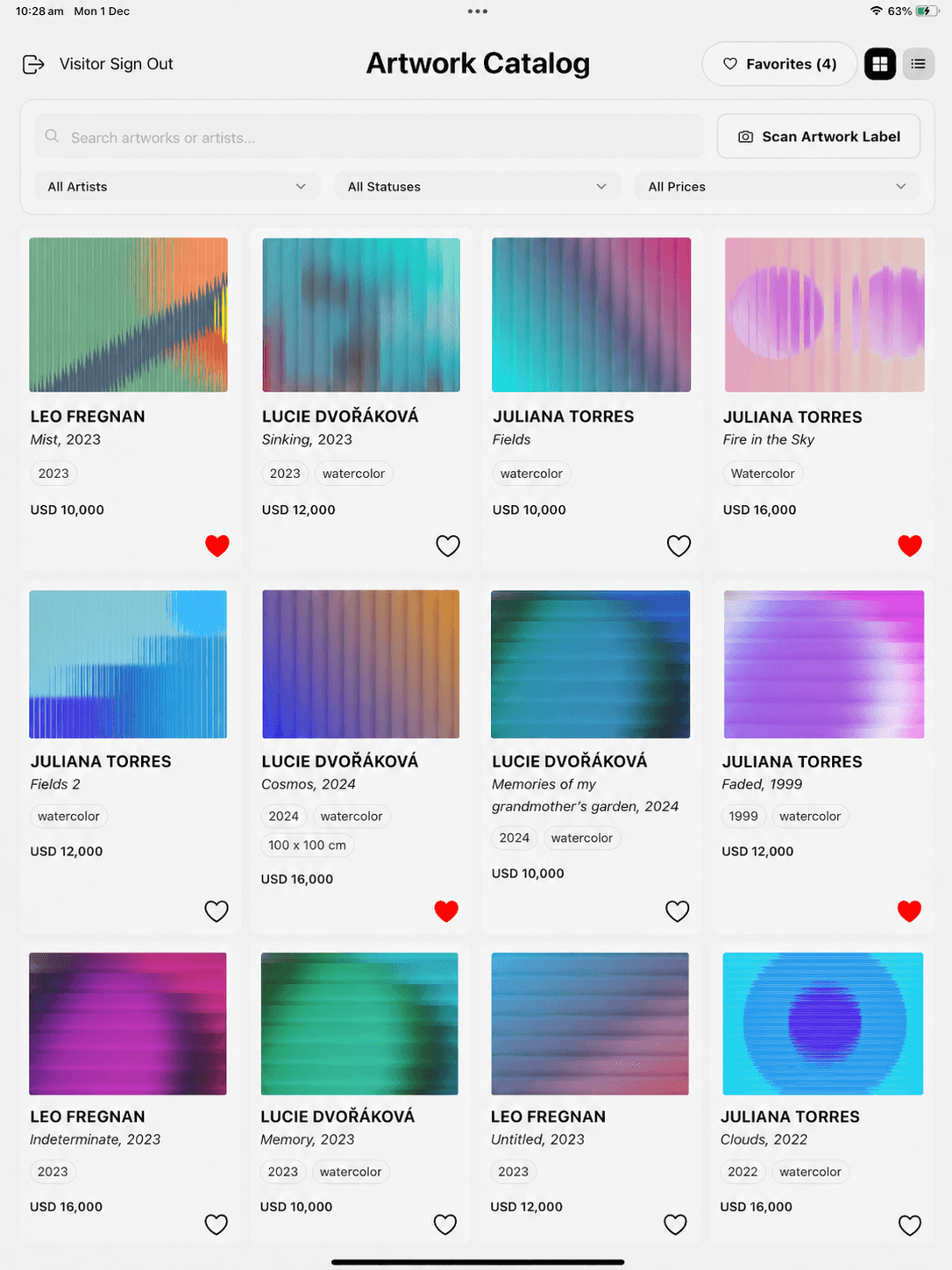Viewport: 952px width, 1270px height.
Task: Click the camera icon on Scan Artwork Label
Action: pyautogui.click(x=745, y=137)
